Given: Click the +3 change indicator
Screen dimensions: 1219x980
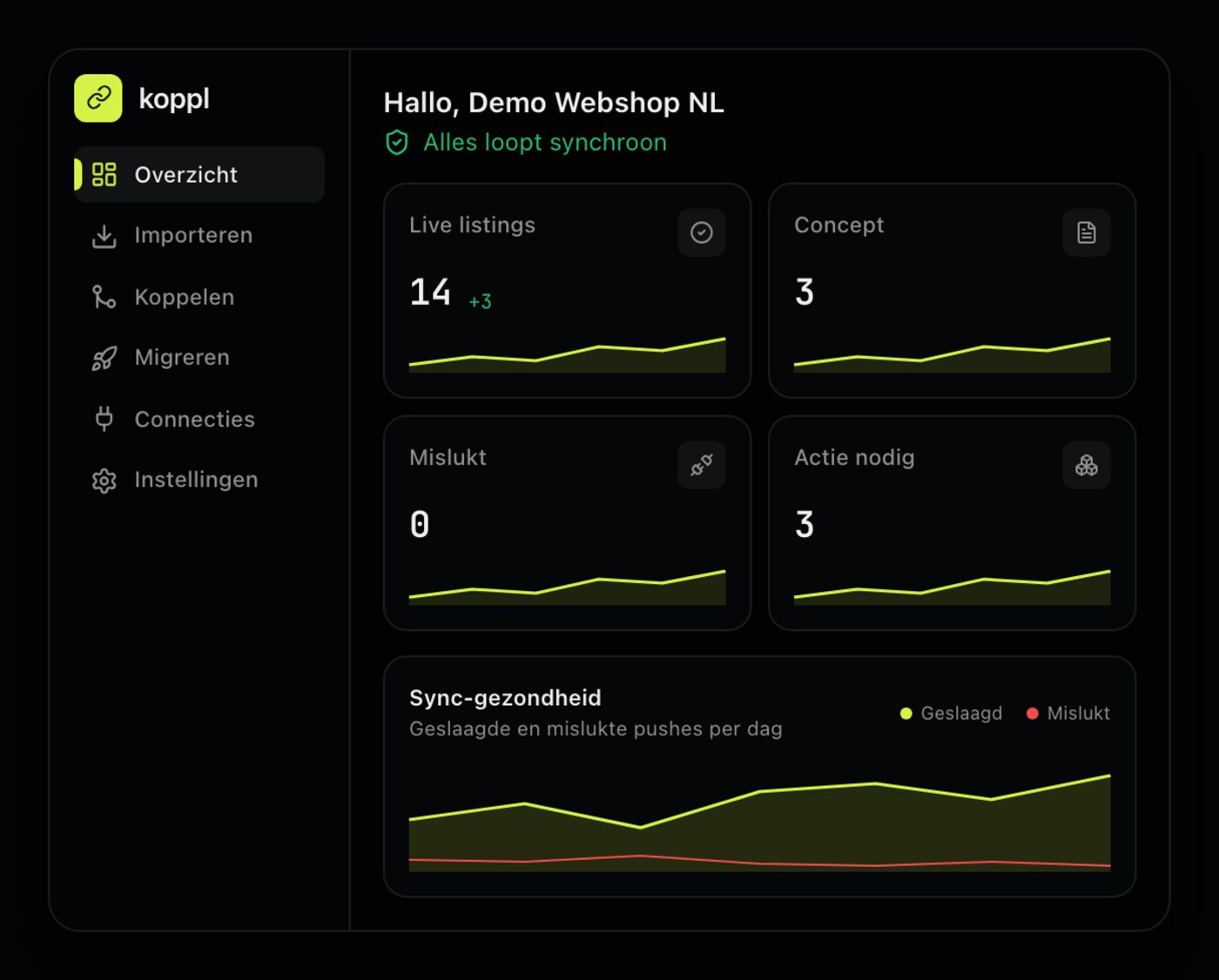Looking at the screenshot, I should [x=480, y=301].
